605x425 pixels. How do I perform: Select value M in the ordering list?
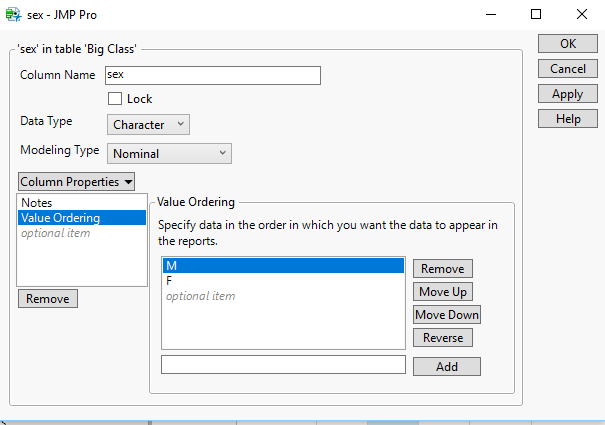coord(283,266)
